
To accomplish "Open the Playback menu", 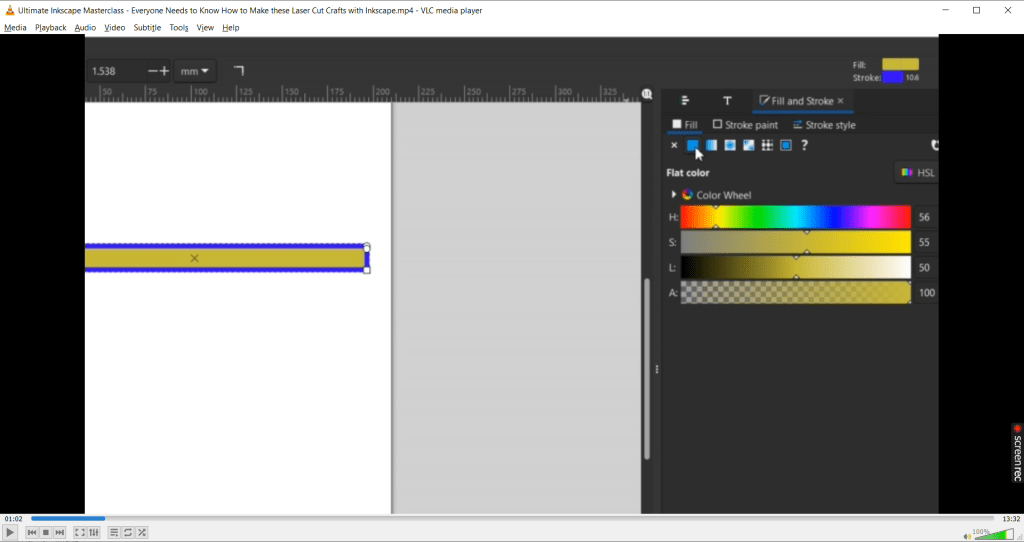I will click(50, 28).
